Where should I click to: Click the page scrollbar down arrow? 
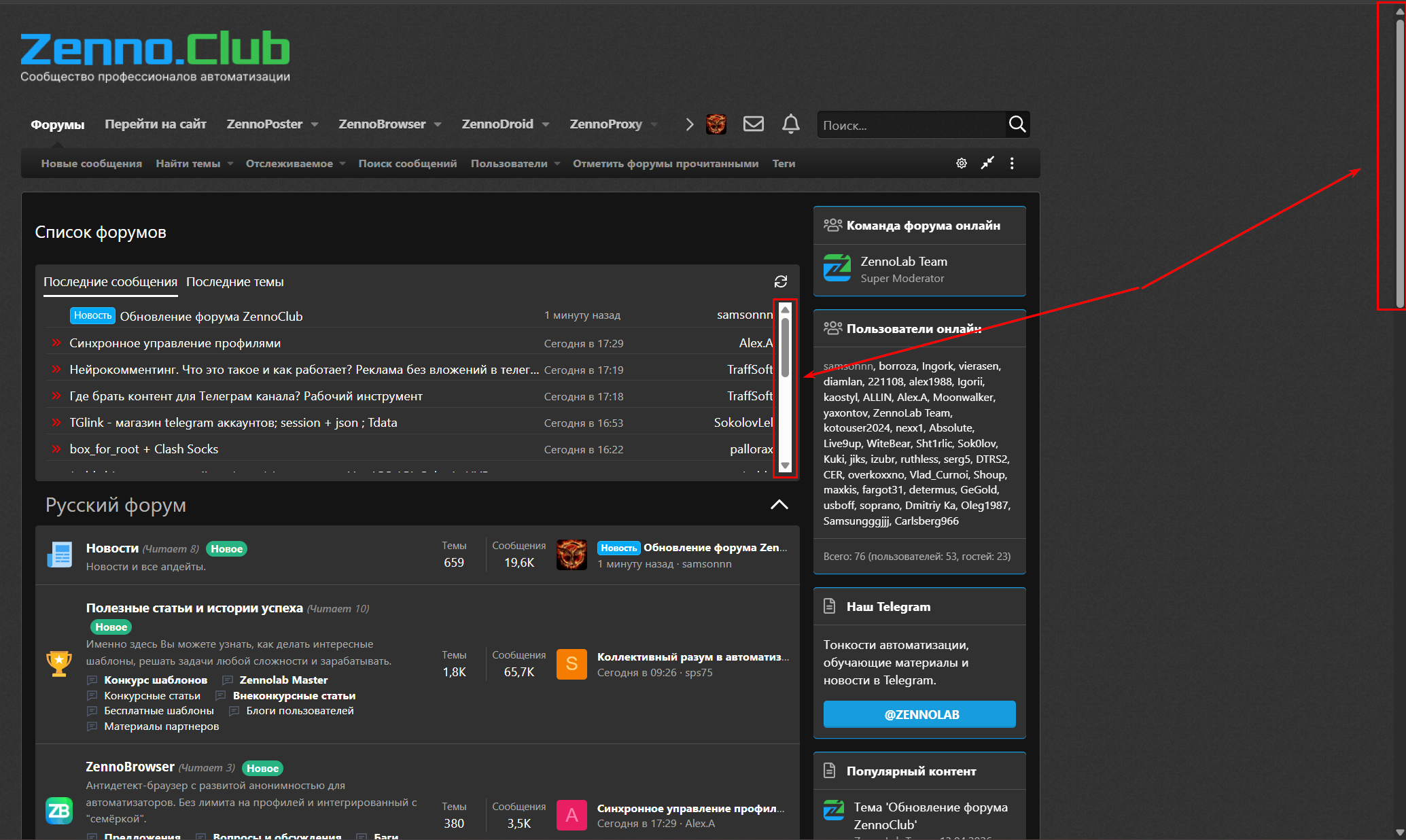1400,833
